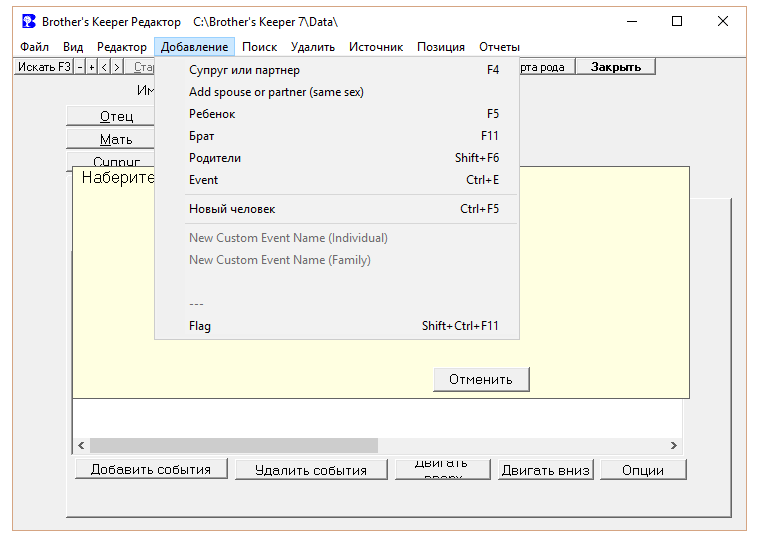Click the minus toolbar button
Viewport: 779px width, 544px height.
click(80, 67)
